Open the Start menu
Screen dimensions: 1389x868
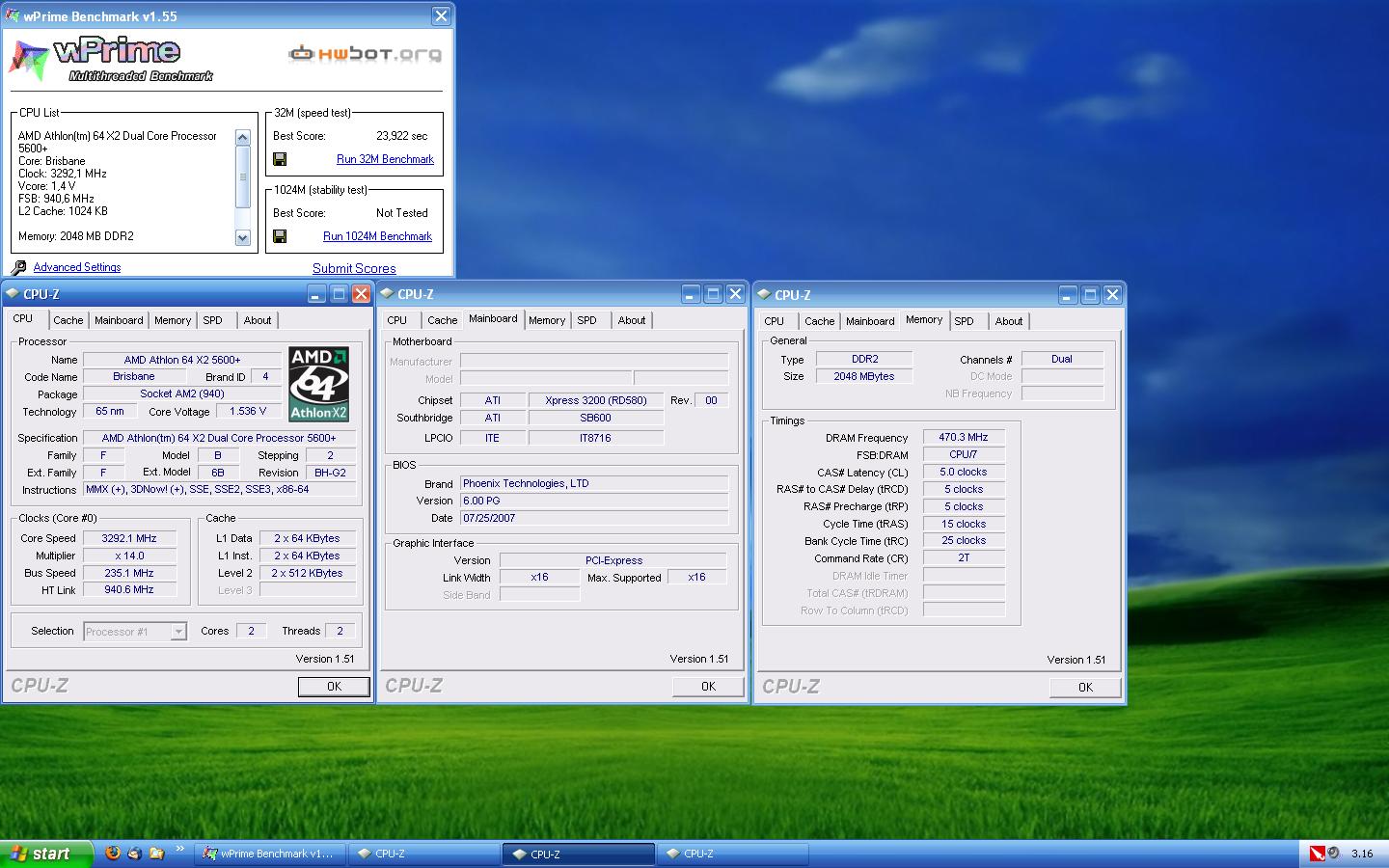(x=46, y=854)
